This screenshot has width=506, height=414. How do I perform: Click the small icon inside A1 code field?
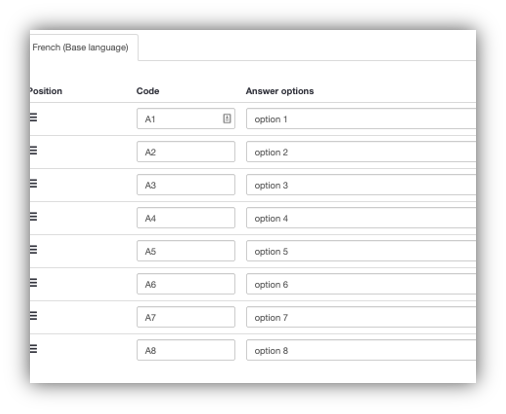(x=227, y=118)
